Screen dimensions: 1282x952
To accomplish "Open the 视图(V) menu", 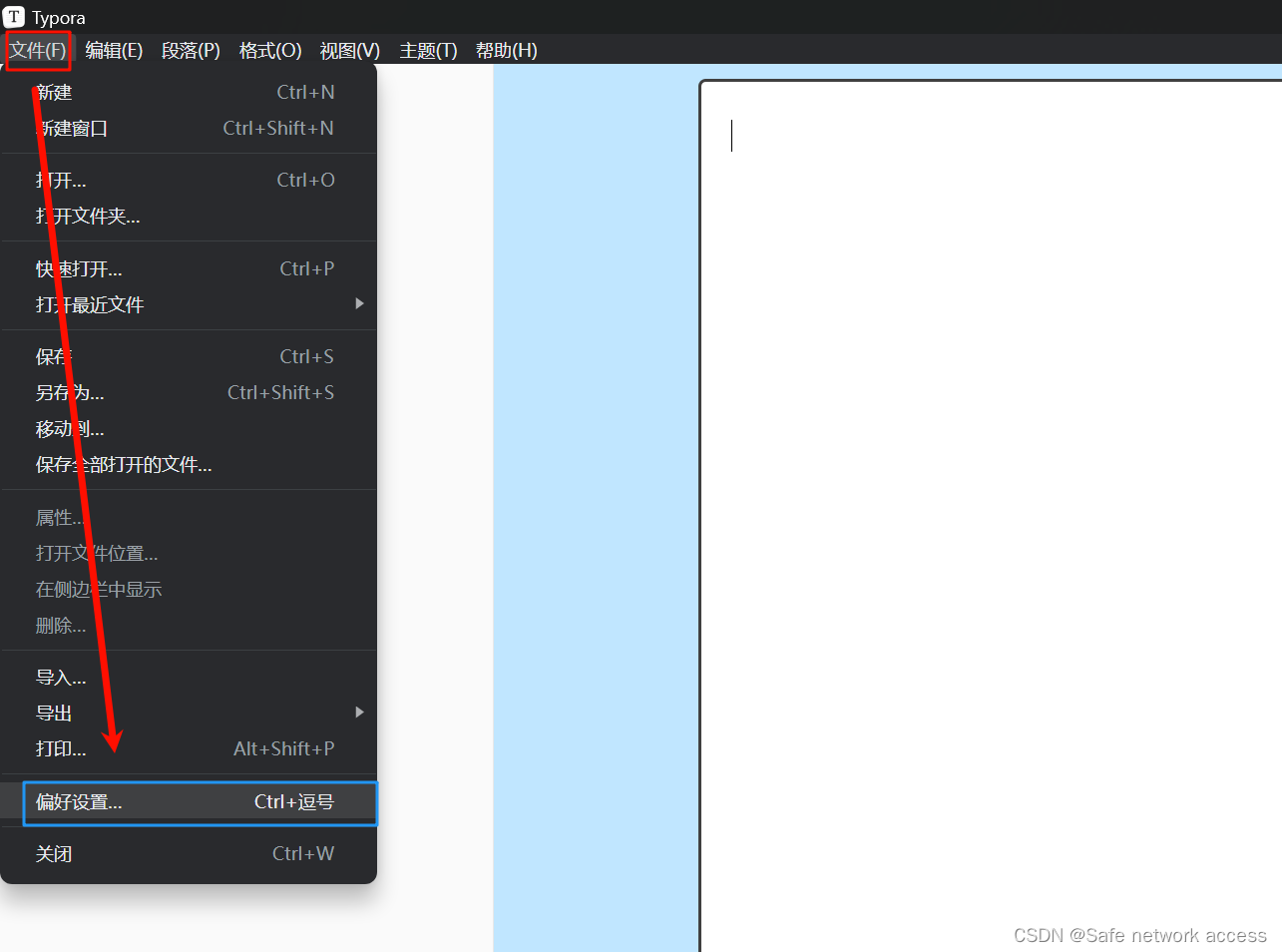I will tap(349, 51).
